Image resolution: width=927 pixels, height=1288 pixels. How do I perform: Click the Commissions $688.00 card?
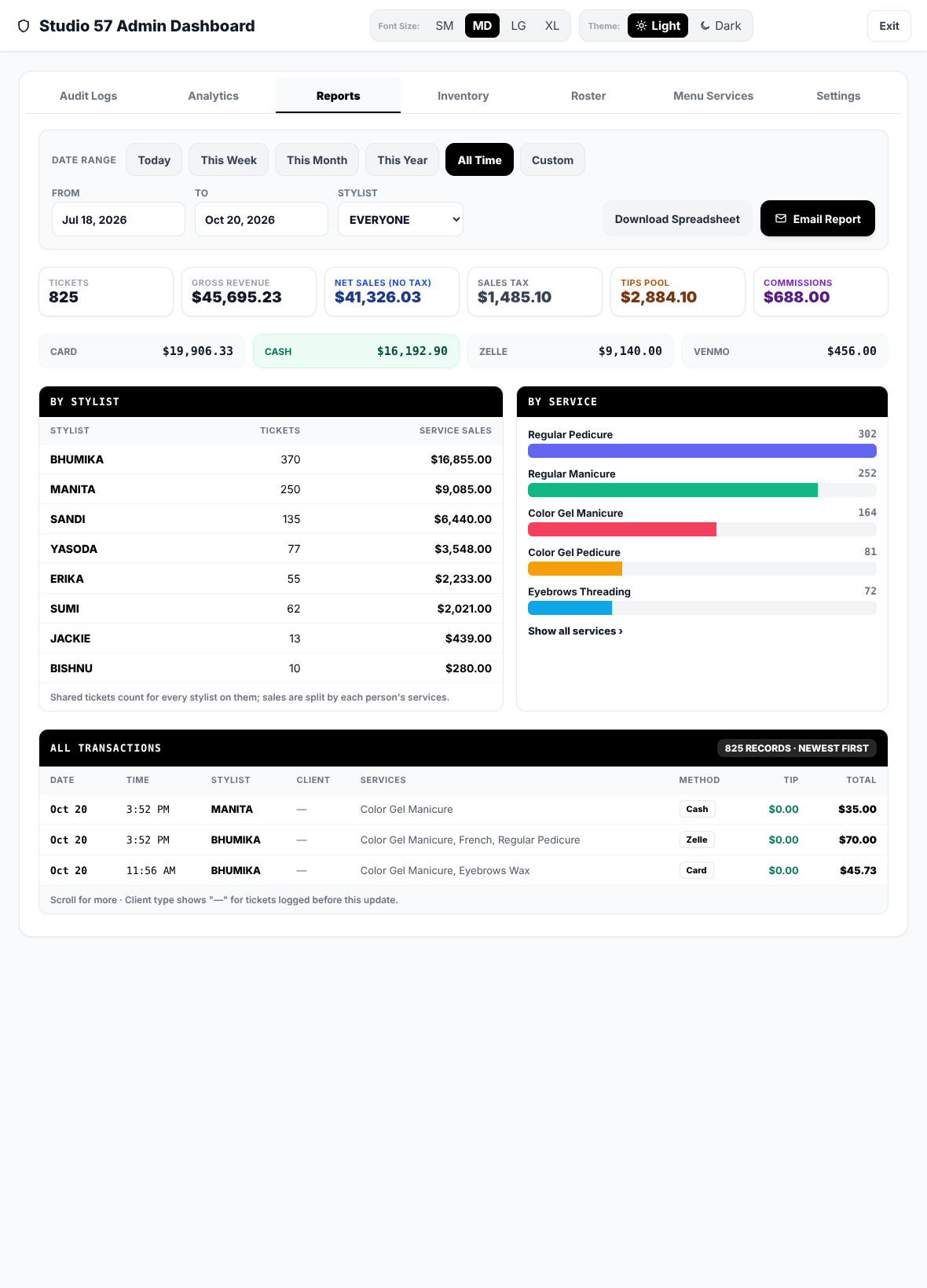click(x=821, y=291)
